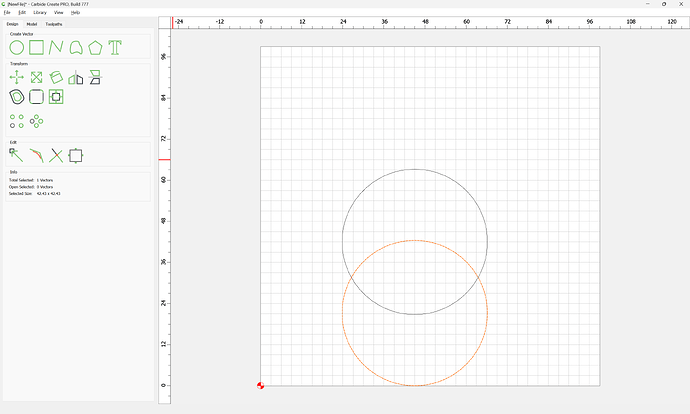Open the Offset Vector tool
690x414 pixels.
(17, 97)
